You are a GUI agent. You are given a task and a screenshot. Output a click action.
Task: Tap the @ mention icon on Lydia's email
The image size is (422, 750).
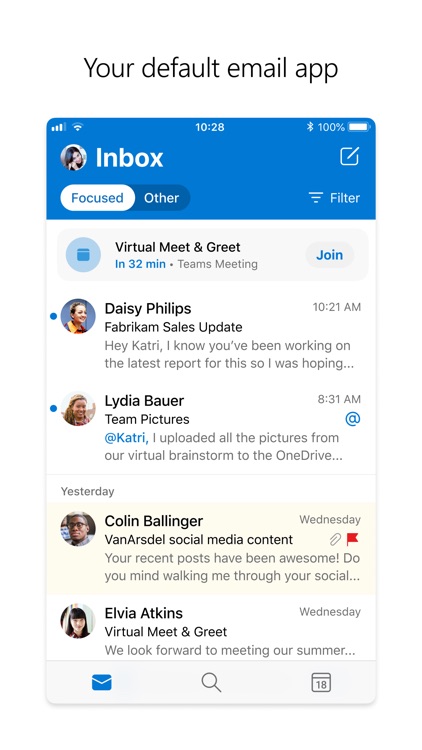pyautogui.click(x=353, y=419)
